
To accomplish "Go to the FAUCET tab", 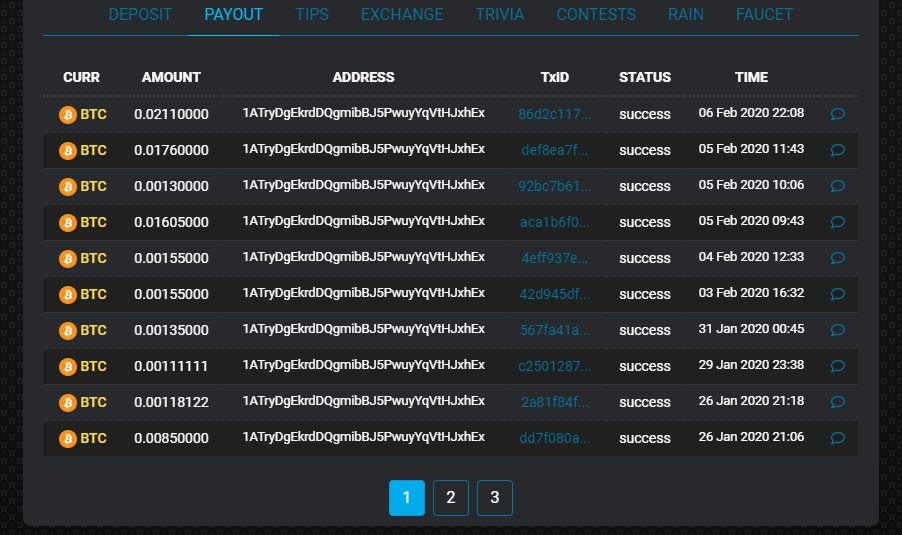I will [x=764, y=15].
